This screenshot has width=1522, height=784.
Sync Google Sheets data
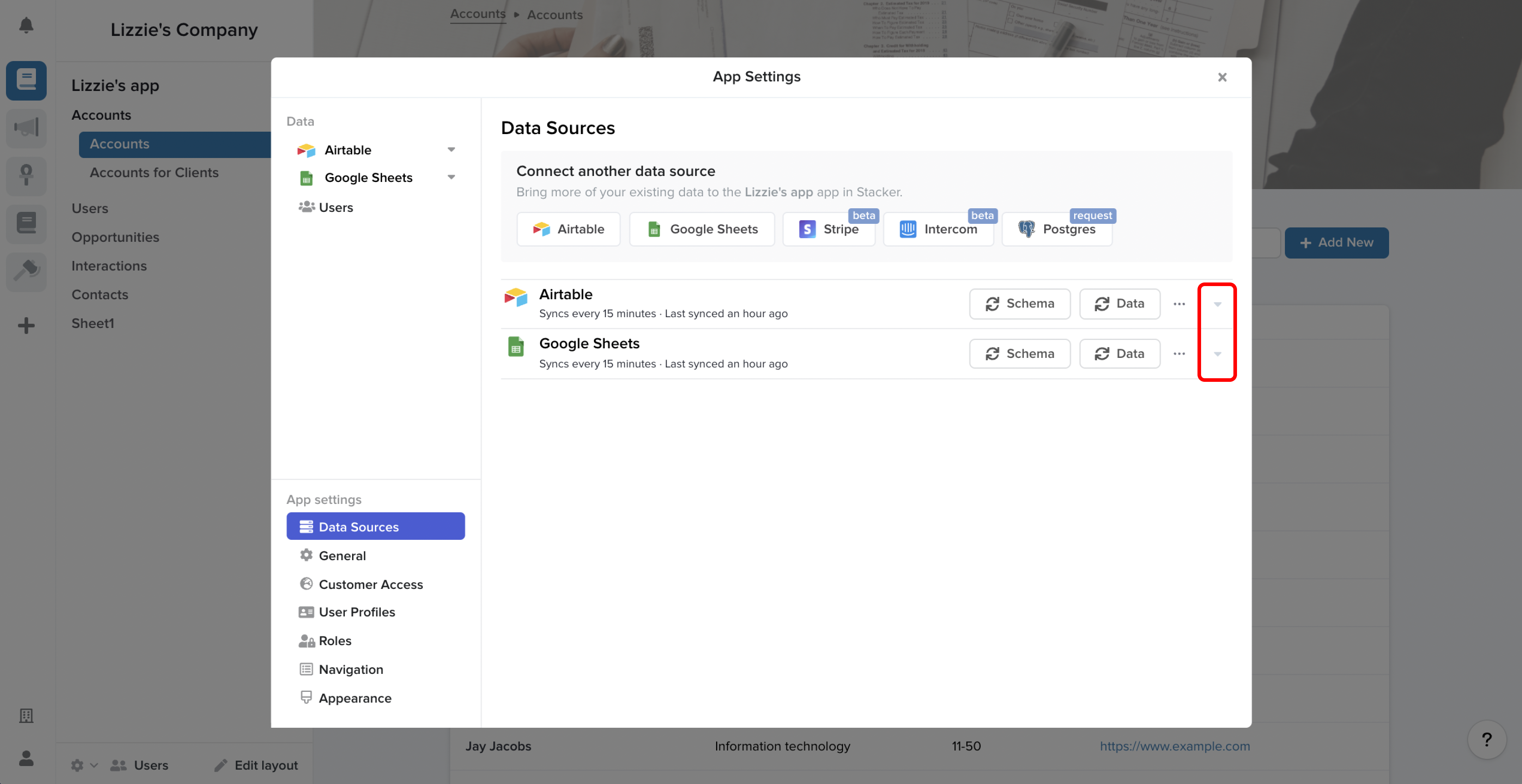click(1120, 353)
